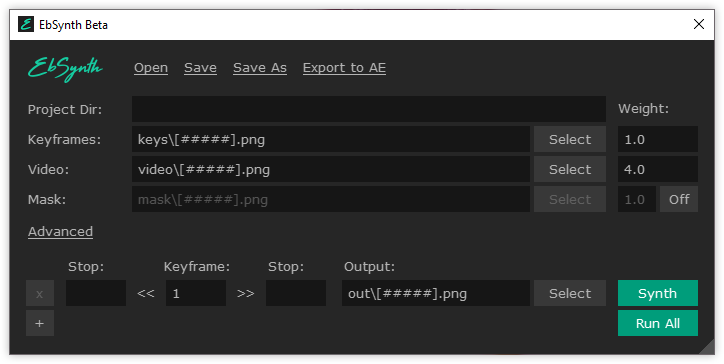Add new keyframe row with plus button
This screenshot has height=364, width=724.
coord(40,323)
